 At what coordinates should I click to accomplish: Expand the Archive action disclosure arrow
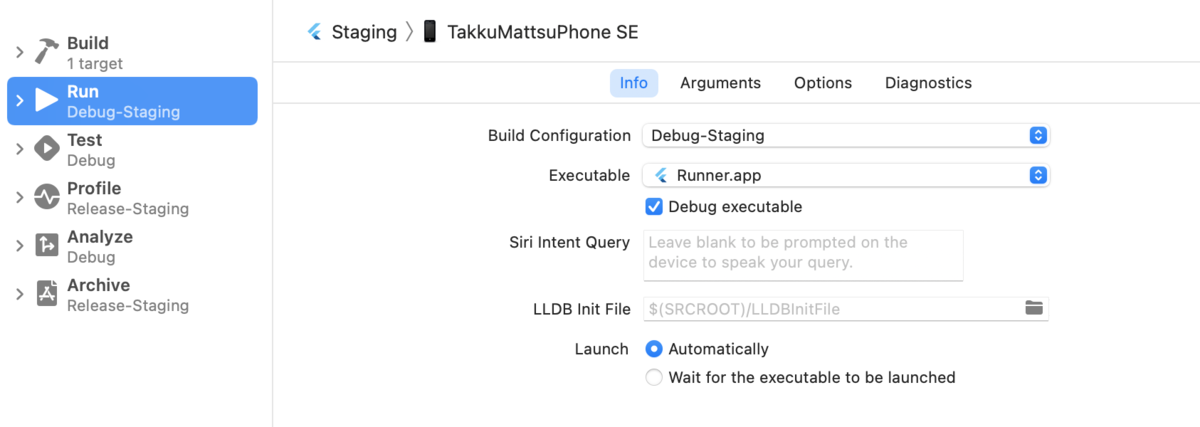point(19,294)
